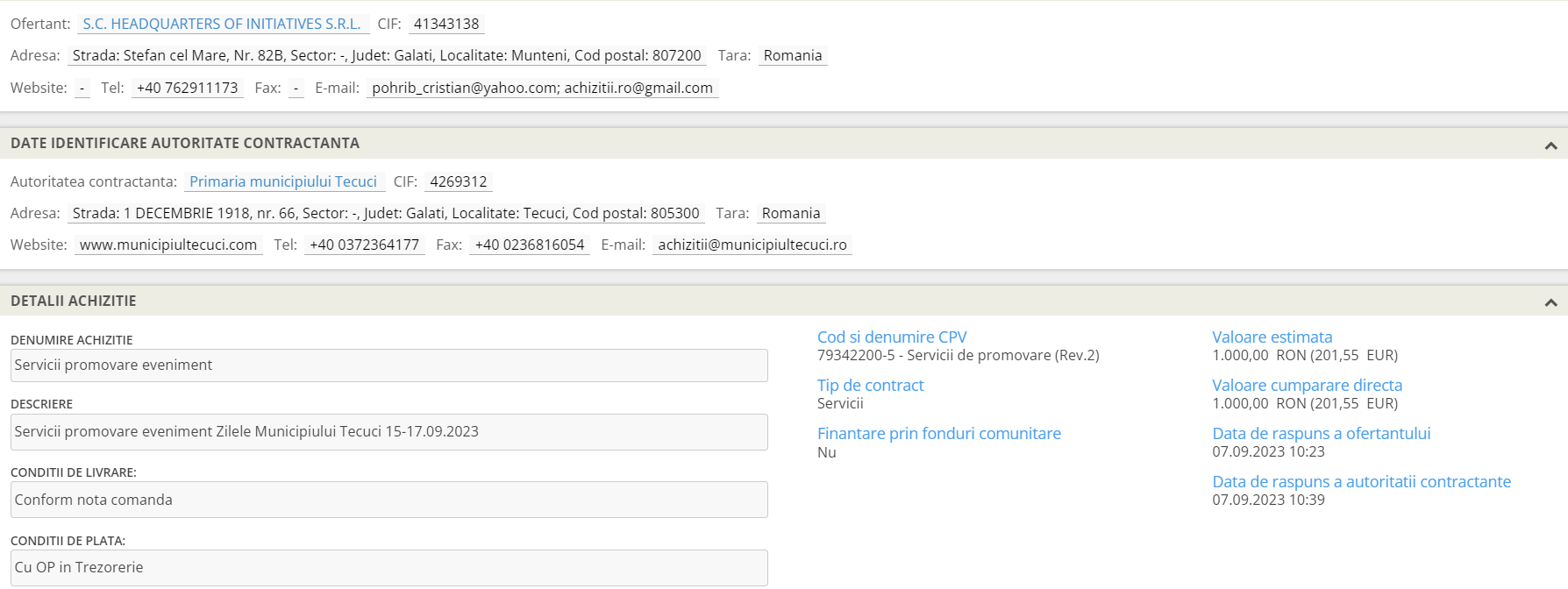Click the Valoare cumparare directa label
The image size is (1568, 589).
[x=1307, y=386]
